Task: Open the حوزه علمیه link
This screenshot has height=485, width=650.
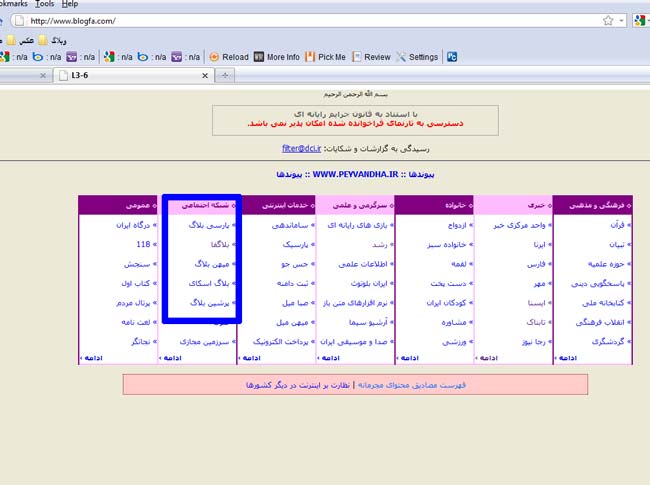Action: click(606, 264)
